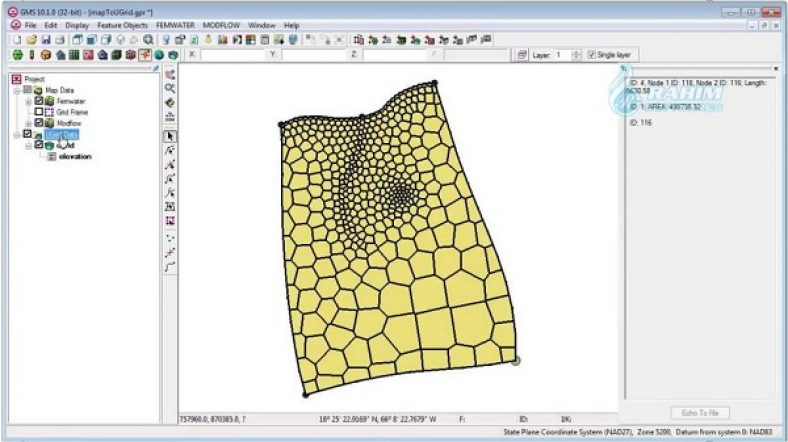
Task: Switch to the TIN module icon
Action: pos(18,55)
